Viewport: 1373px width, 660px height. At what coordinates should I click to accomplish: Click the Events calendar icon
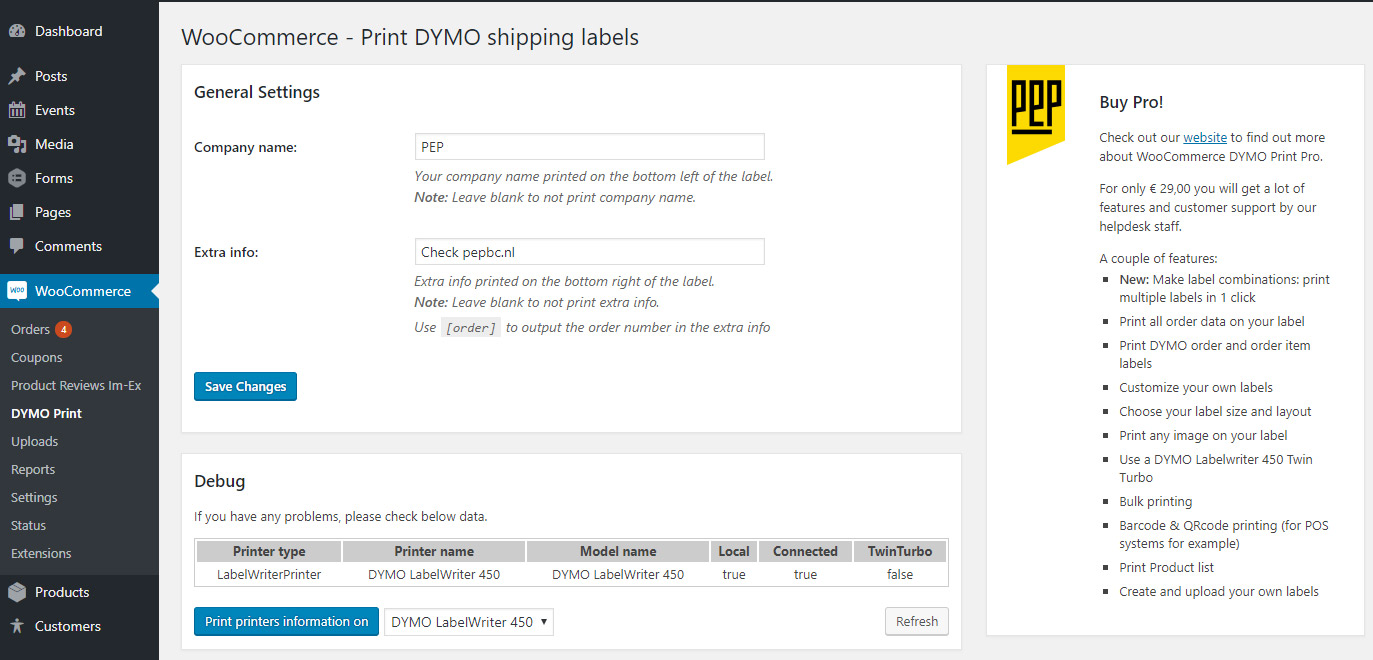[x=17, y=110]
